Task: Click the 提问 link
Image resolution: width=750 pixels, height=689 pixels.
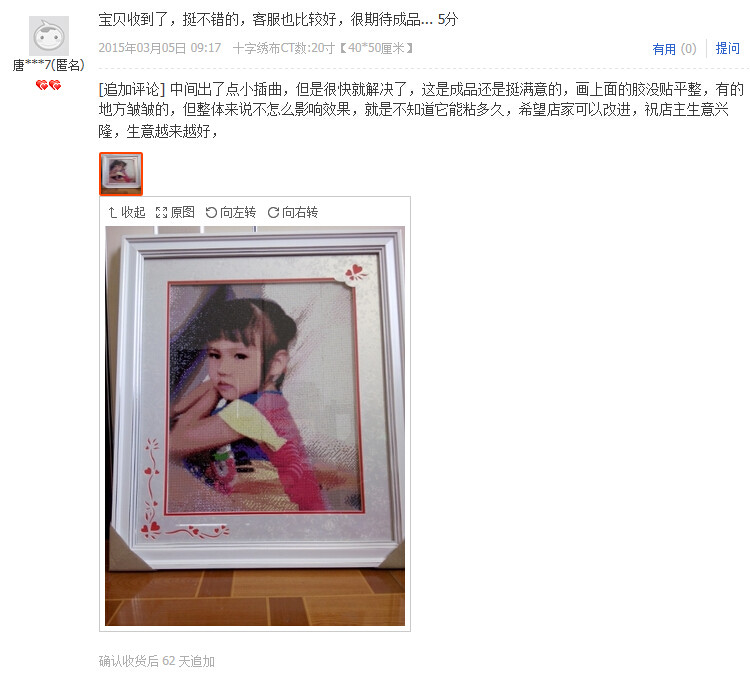Action: pyautogui.click(x=728, y=48)
